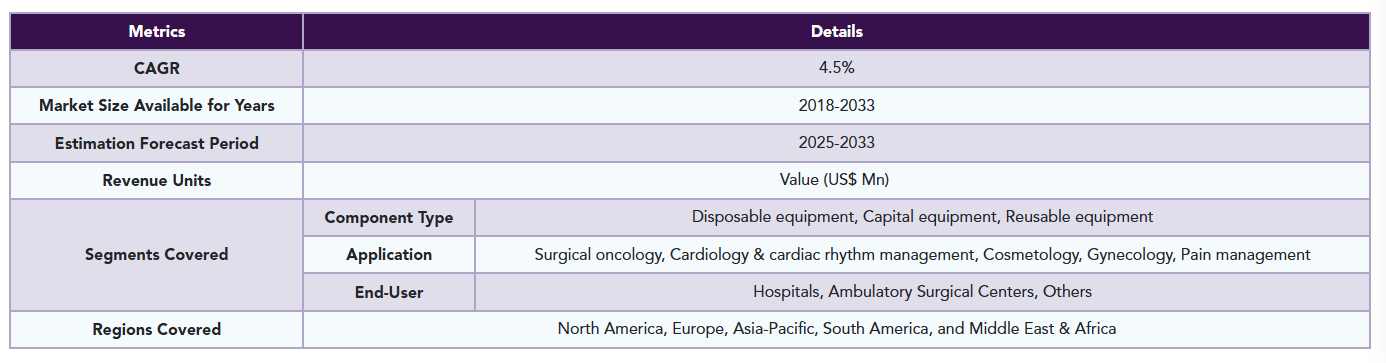Click the 4.5% CAGR value
Image resolution: width=1386 pixels, height=363 pixels.
pos(837,68)
